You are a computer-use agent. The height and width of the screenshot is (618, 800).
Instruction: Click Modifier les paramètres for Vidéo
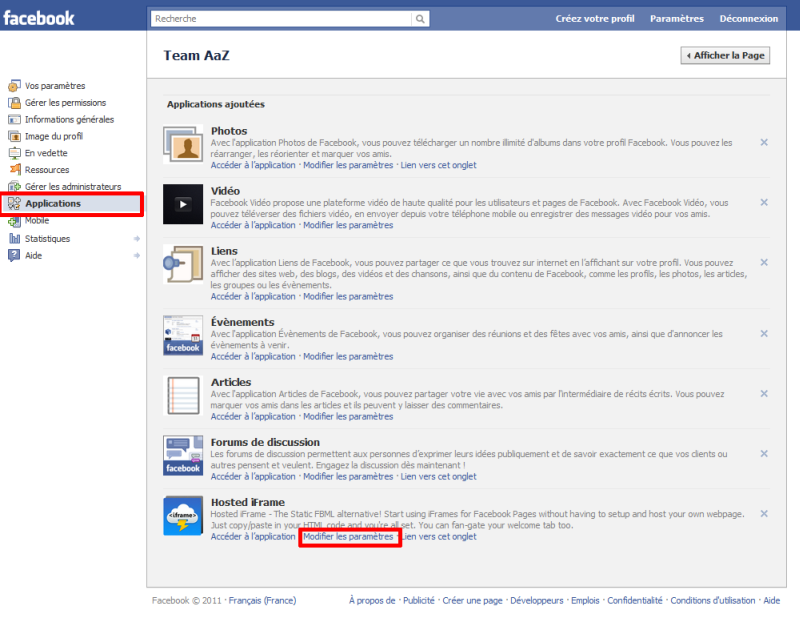348,225
